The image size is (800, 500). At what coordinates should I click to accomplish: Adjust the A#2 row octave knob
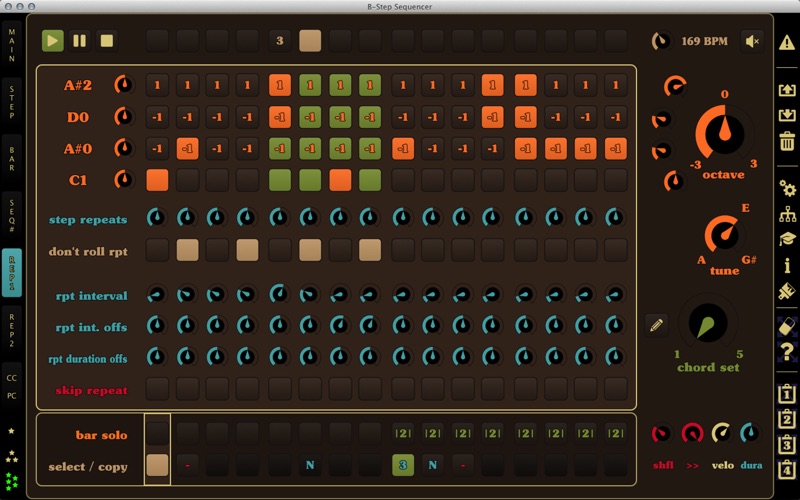pyautogui.click(x=123, y=85)
